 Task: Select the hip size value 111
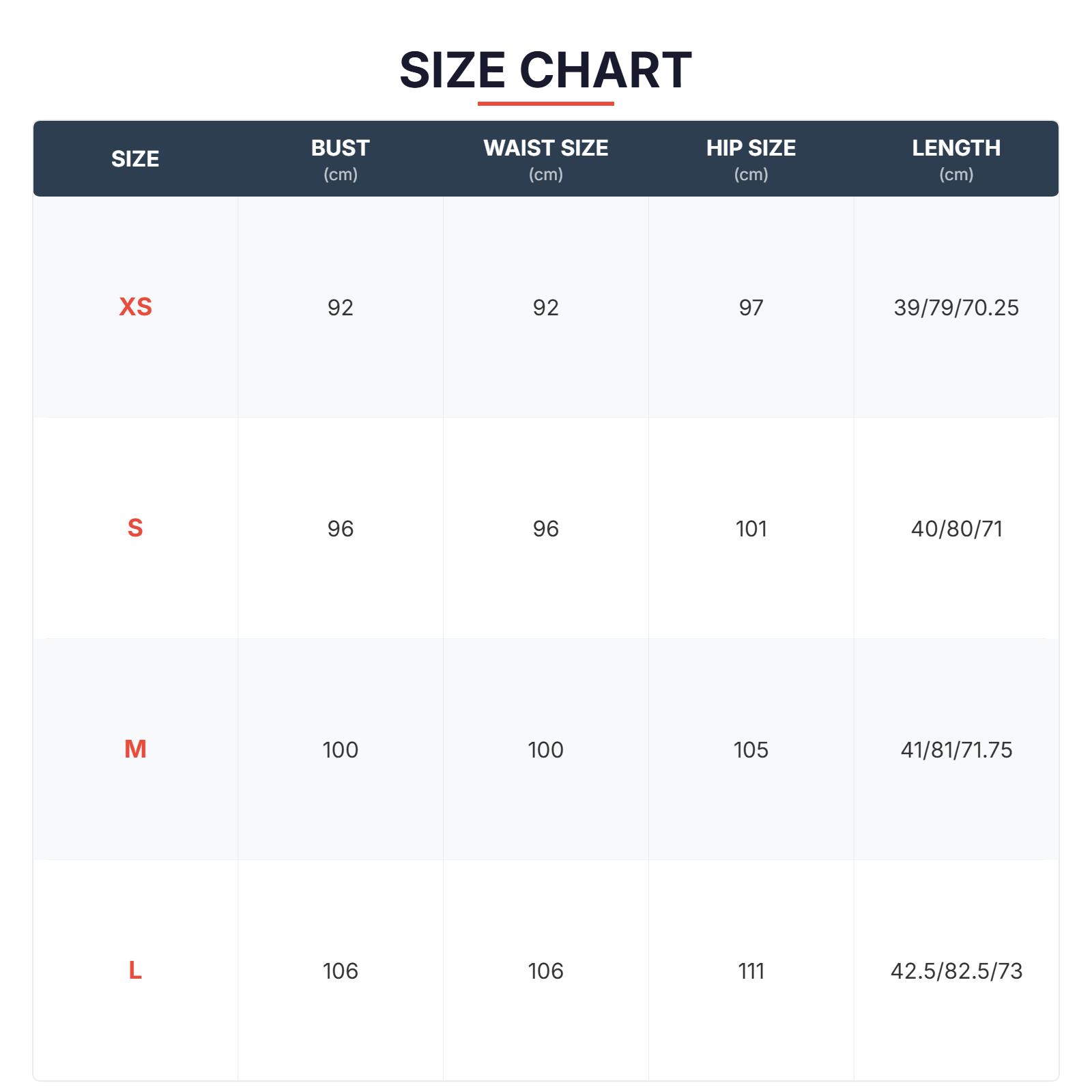[751, 971]
